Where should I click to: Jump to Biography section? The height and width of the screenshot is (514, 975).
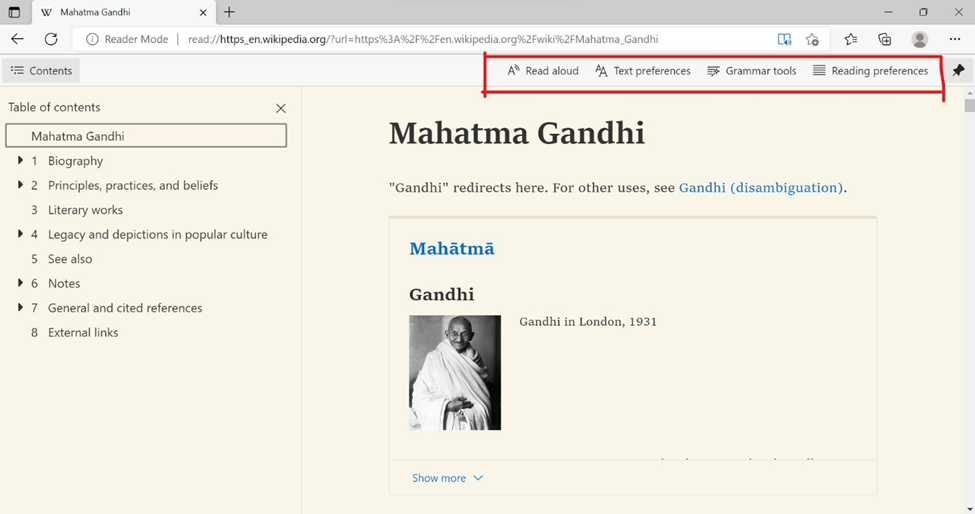click(75, 161)
